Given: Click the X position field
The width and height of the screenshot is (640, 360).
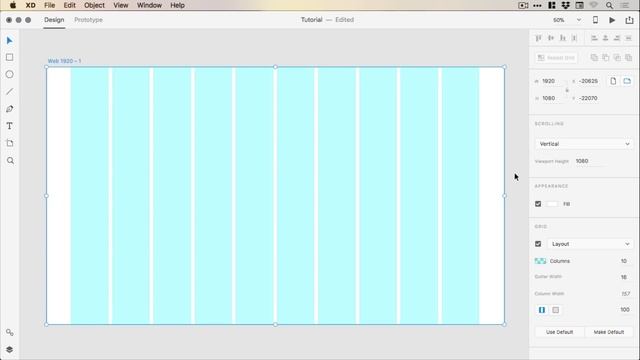Looking at the screenshot, I should point(590,81).
